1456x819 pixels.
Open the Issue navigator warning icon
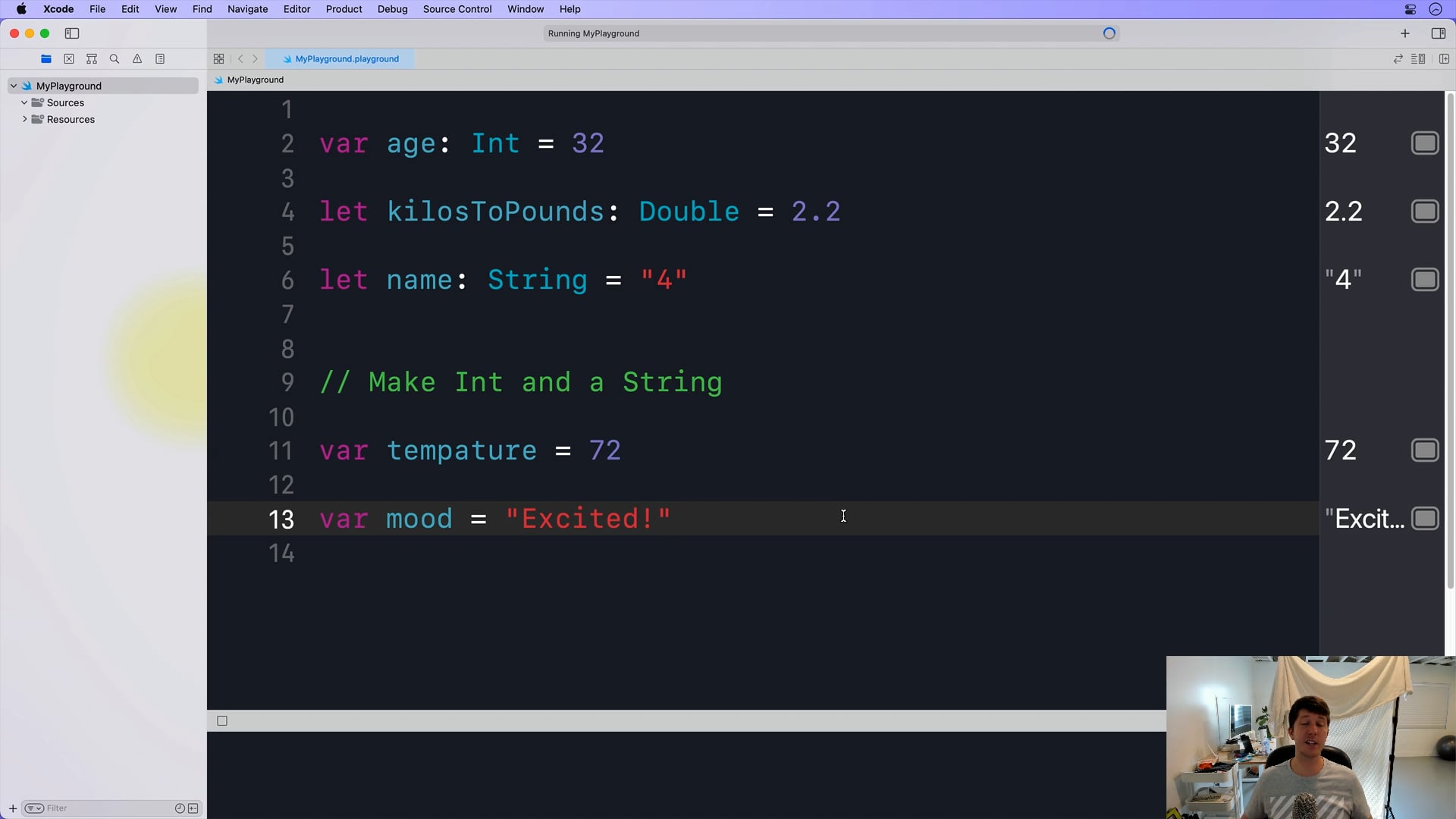(137, 59)
